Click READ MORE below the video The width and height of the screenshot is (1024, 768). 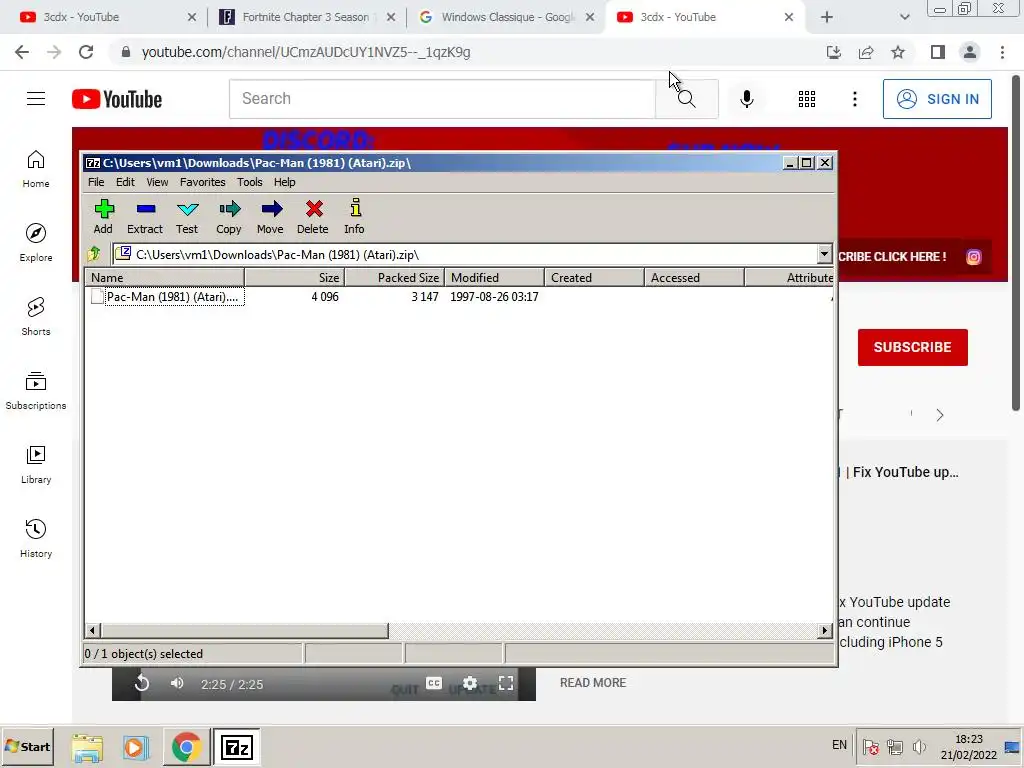point(593,683)
